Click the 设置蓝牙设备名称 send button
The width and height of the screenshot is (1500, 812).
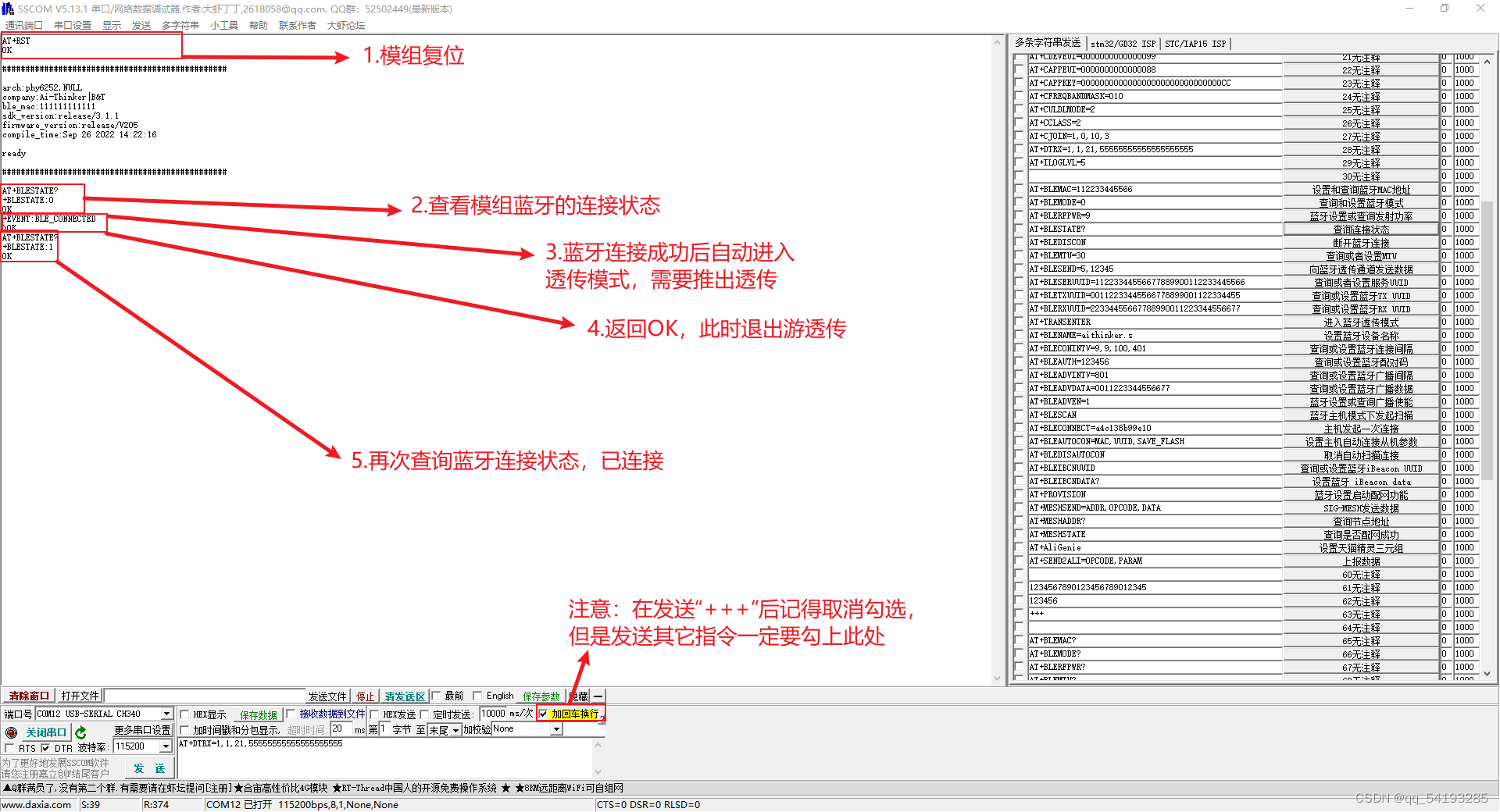point(1361,336)
